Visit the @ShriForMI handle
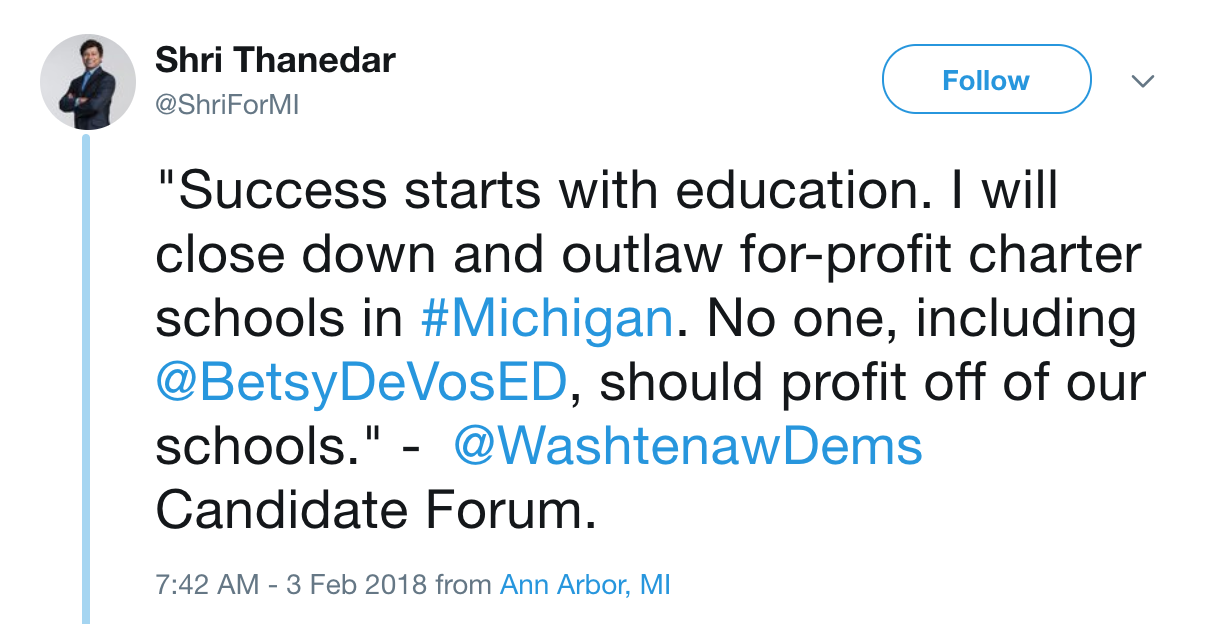The image size is (1208, 624). pos(228,104)
